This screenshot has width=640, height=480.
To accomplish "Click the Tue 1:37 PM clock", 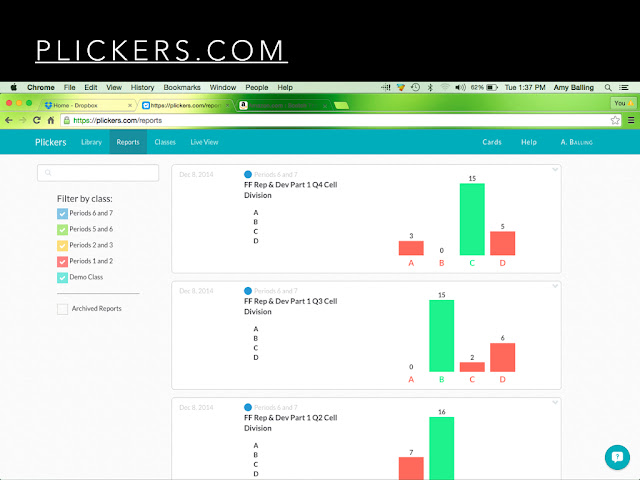I will [525, 87].
